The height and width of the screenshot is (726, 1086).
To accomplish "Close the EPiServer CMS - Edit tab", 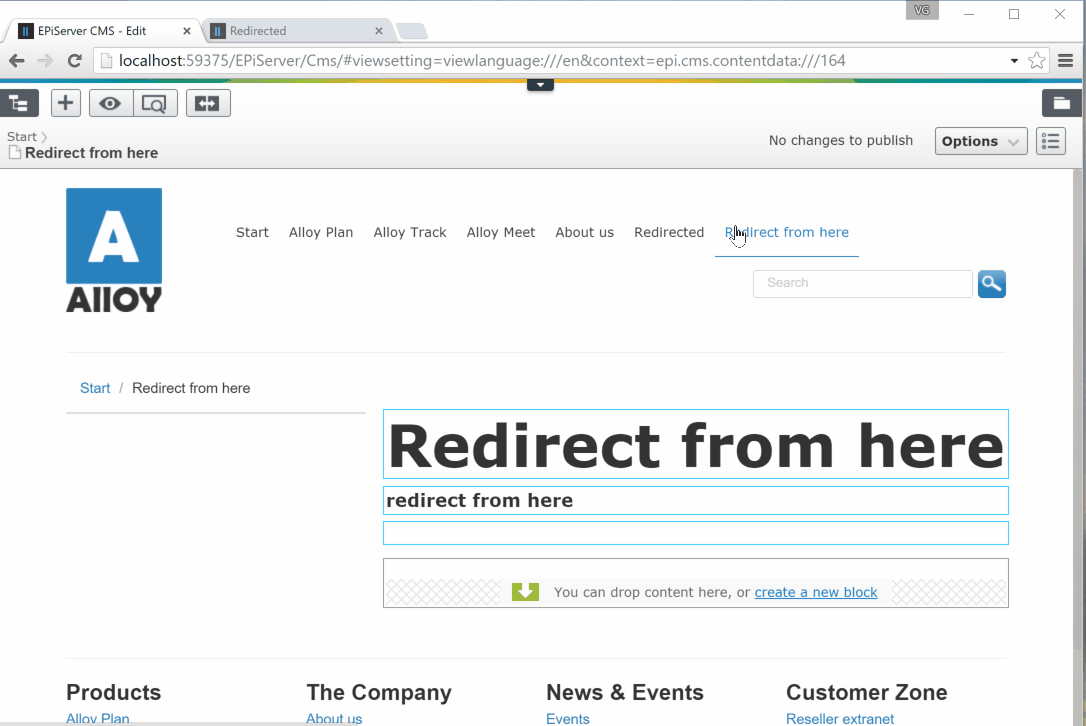I will (x=187, y=31).
